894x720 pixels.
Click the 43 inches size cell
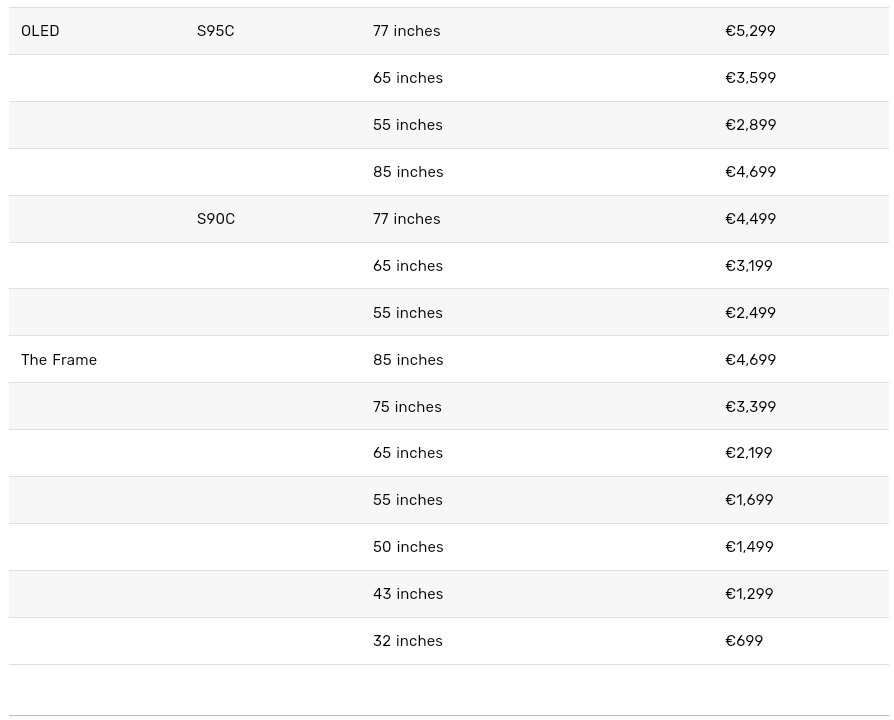[407, 594]
